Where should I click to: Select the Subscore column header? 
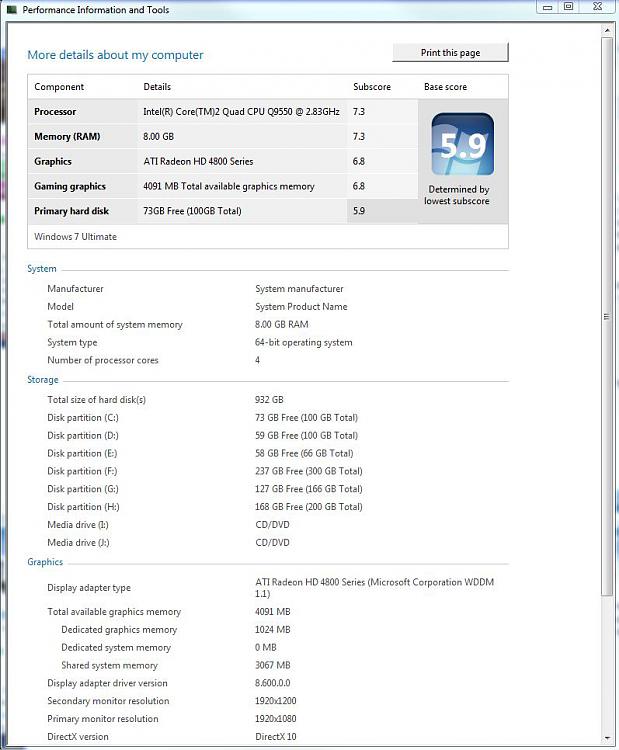pos(372,87)
